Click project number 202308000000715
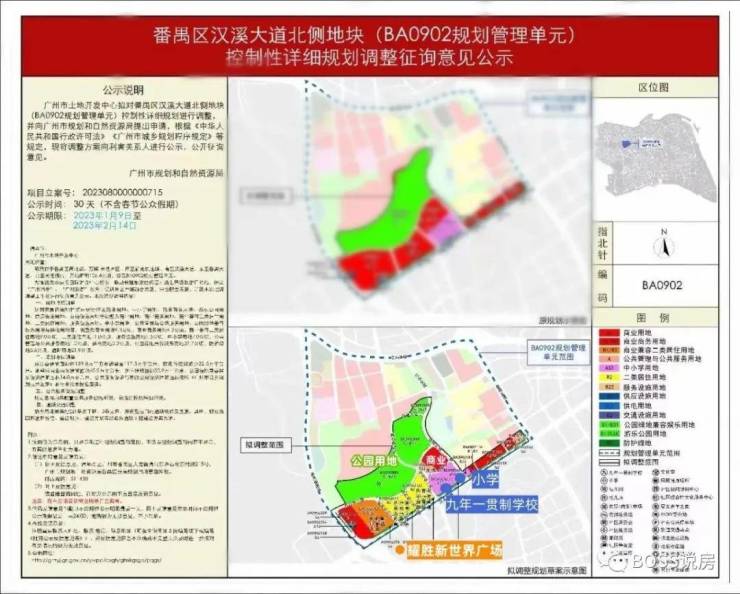This screenshot has width=740, height=594. point(123,192)
